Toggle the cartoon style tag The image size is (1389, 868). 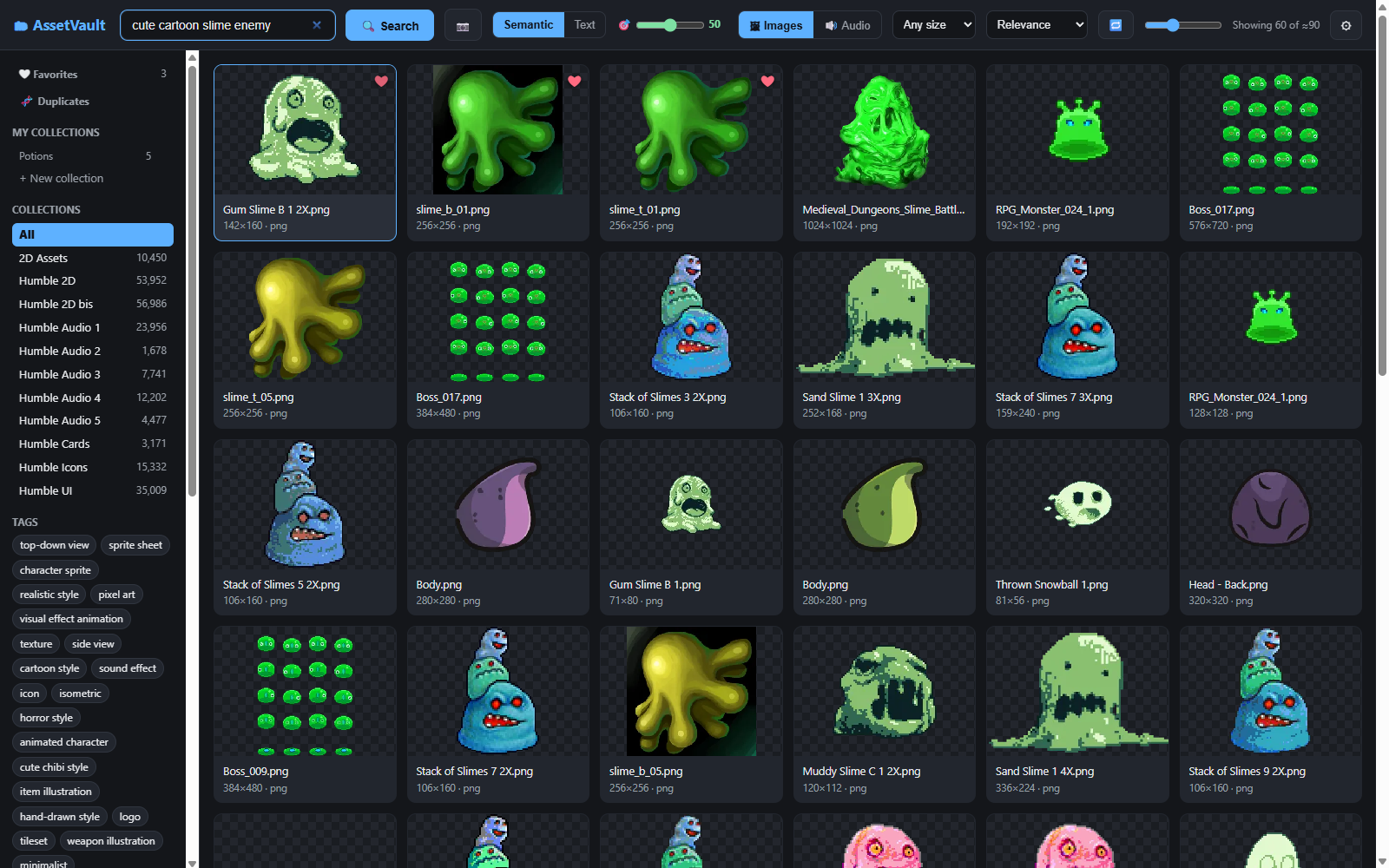tap(49, 668)
